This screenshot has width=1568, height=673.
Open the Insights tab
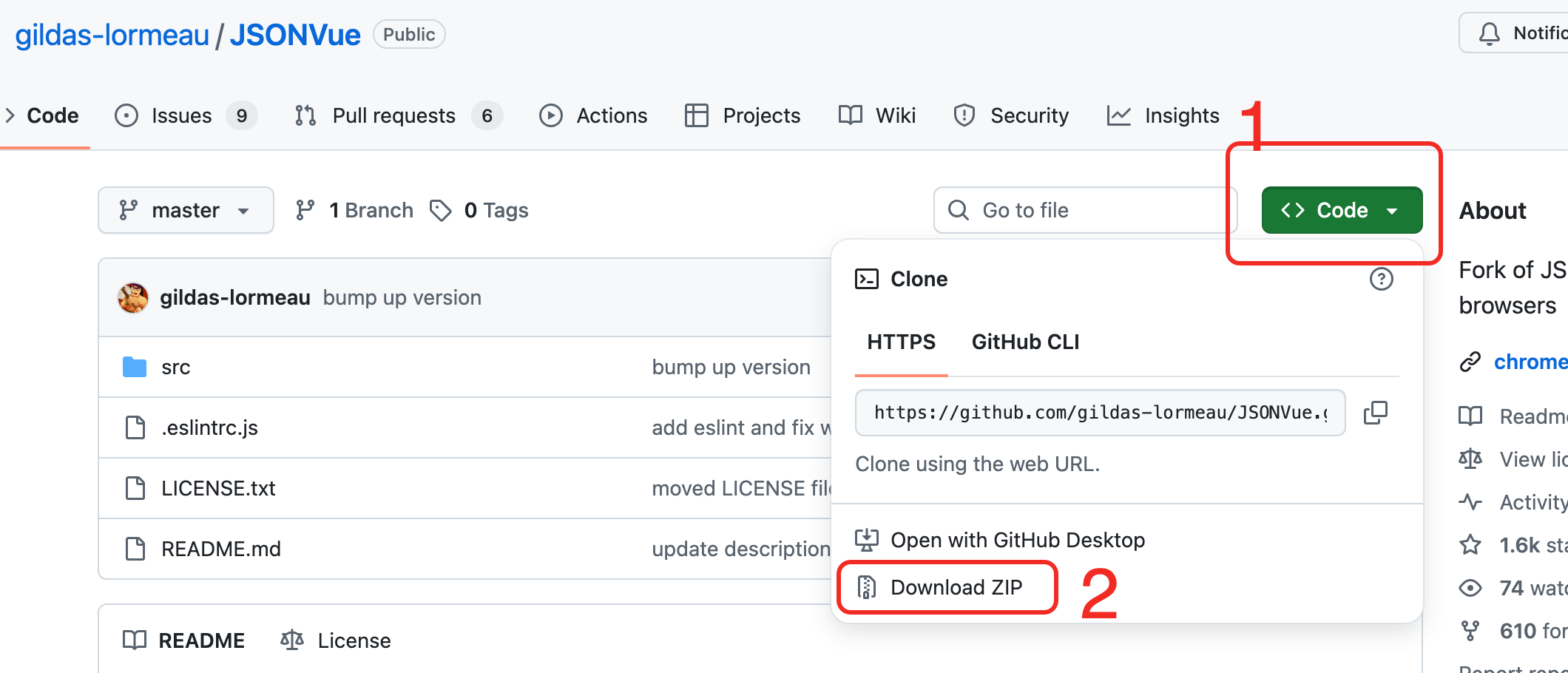pos(1163,115)
